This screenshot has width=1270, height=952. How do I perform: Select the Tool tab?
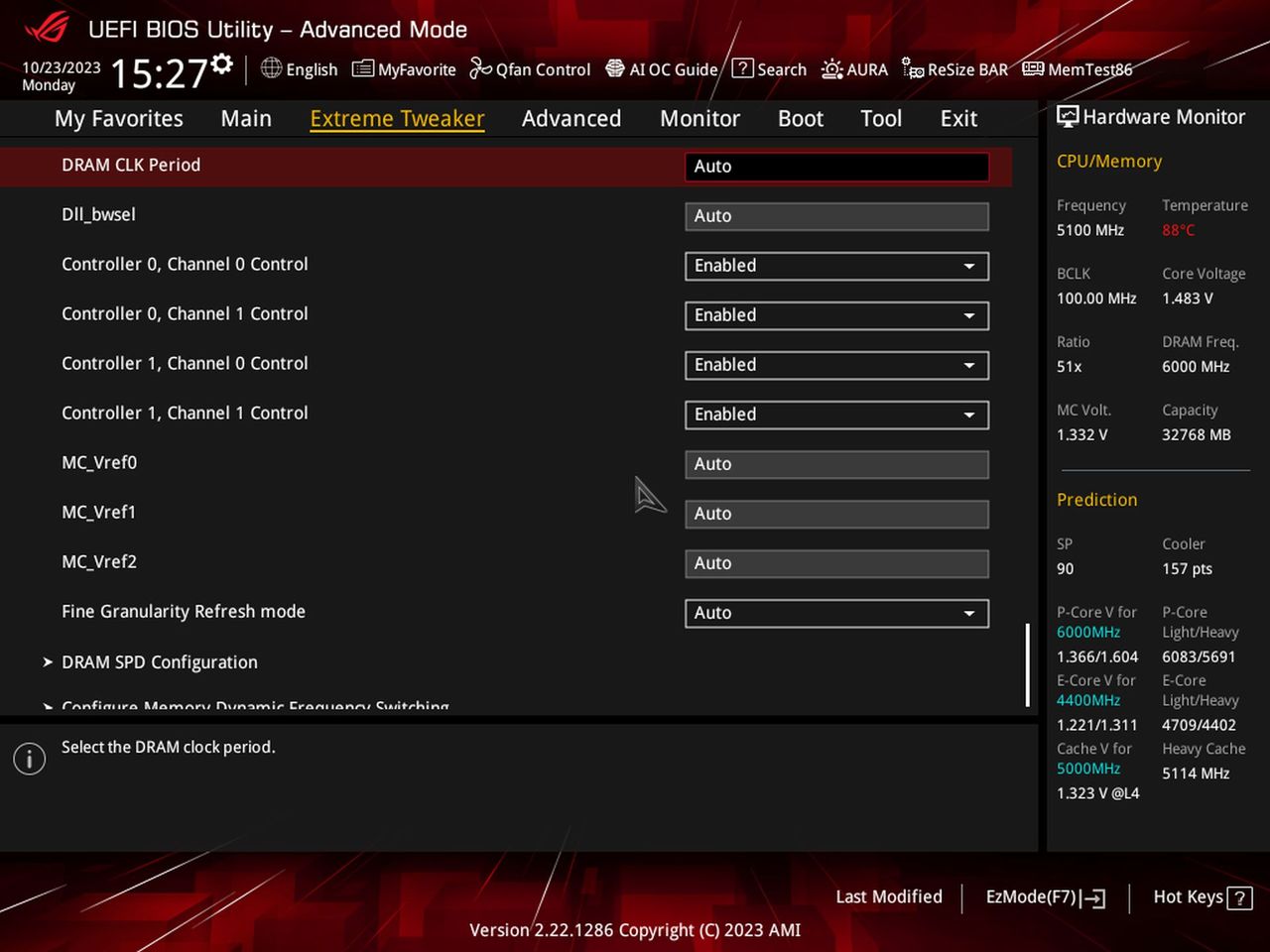coord(881,119)
